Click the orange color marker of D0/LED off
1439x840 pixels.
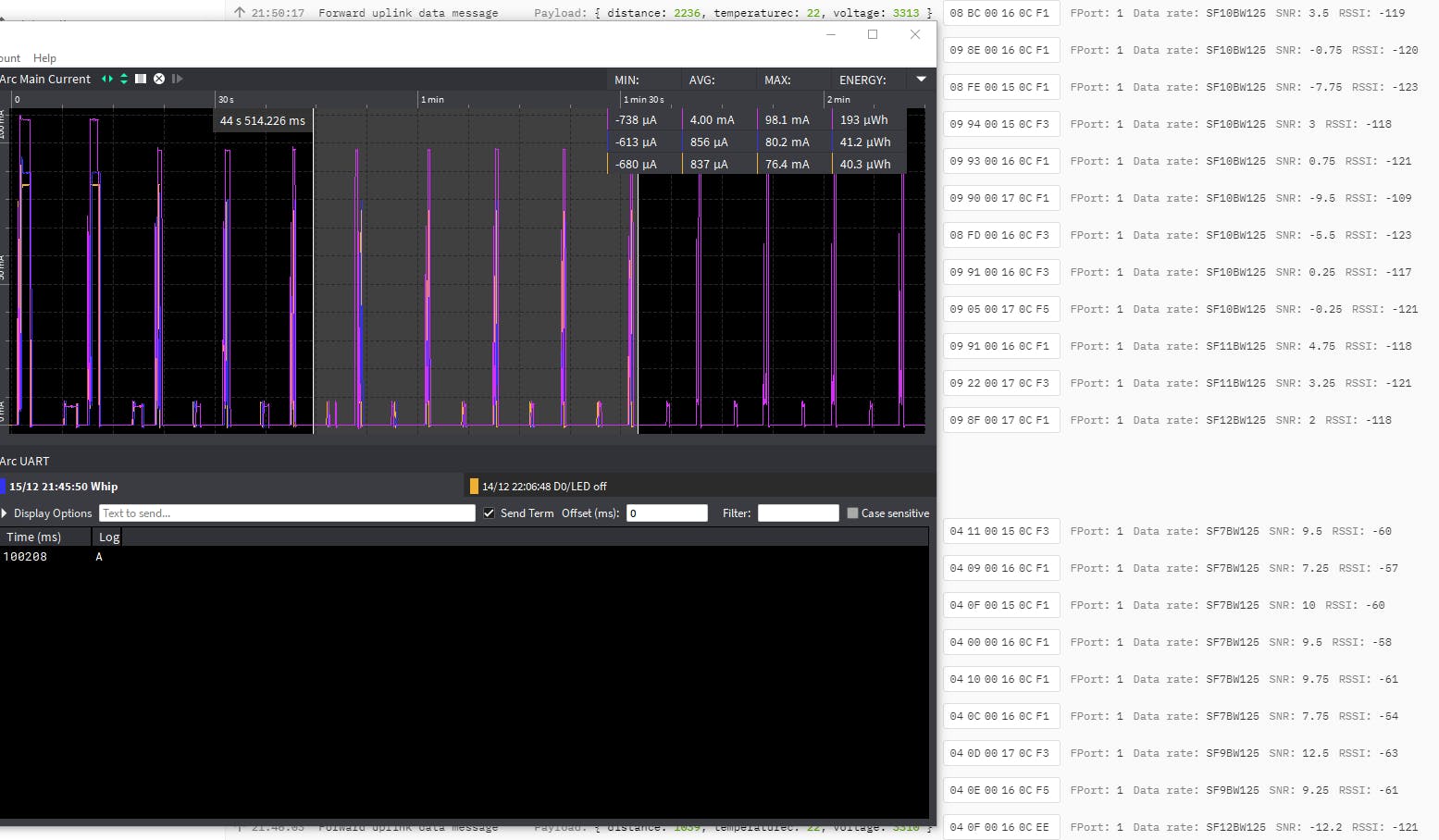coord(474,486)
